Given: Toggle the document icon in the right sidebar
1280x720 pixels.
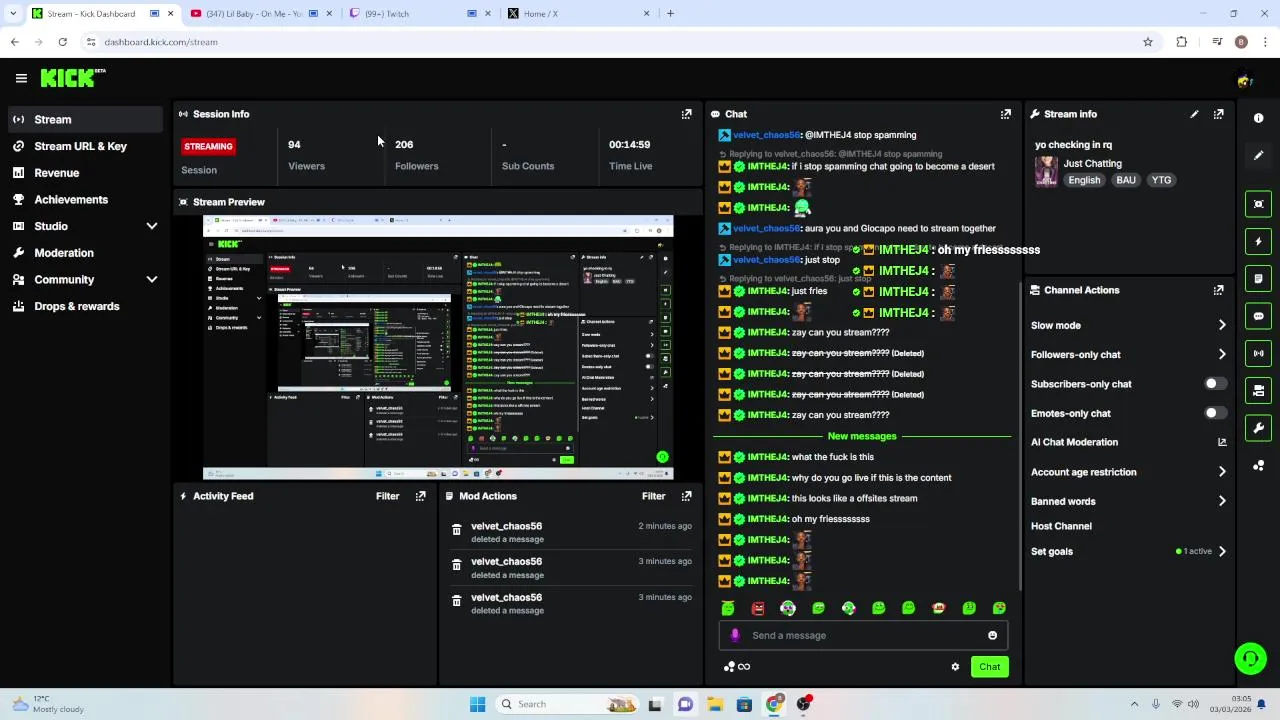Looking at the screenshot, I should coord(1258,278).
